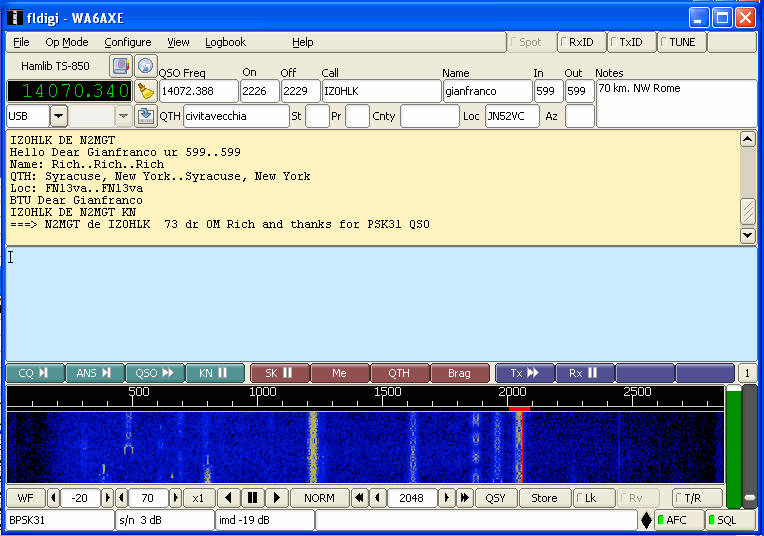Increase the waterfall upper level of -20
Image resolution: width=764 pixels, height=536 pixels.
pyautogui.click(x=108, y=498)
